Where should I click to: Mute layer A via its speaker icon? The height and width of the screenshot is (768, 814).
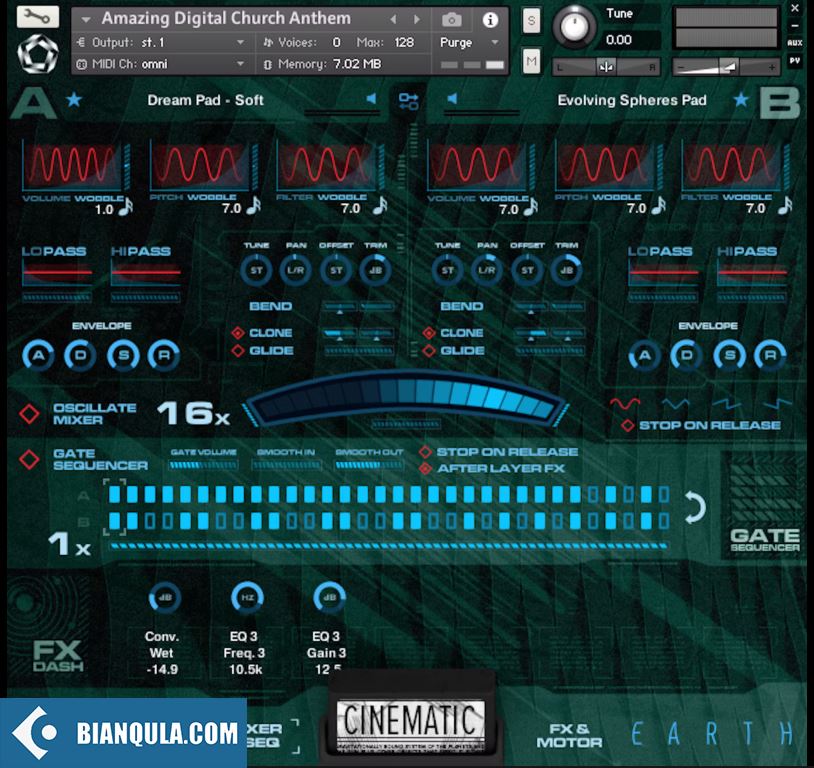coord(371,98)
